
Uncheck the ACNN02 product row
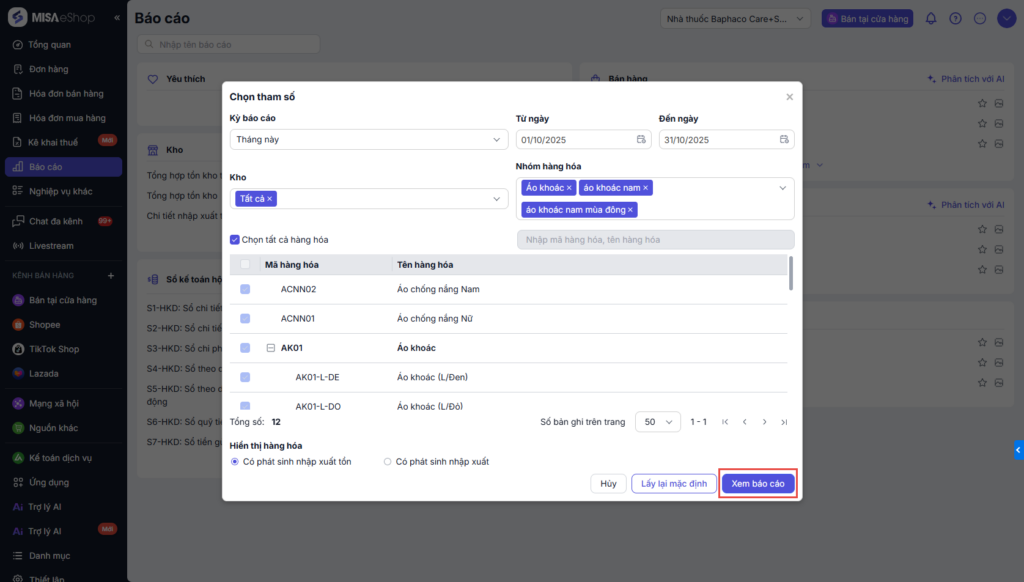point(245,290)
